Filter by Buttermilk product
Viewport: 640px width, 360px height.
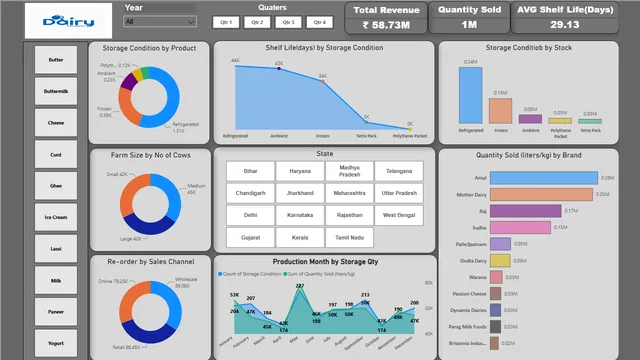56,91
